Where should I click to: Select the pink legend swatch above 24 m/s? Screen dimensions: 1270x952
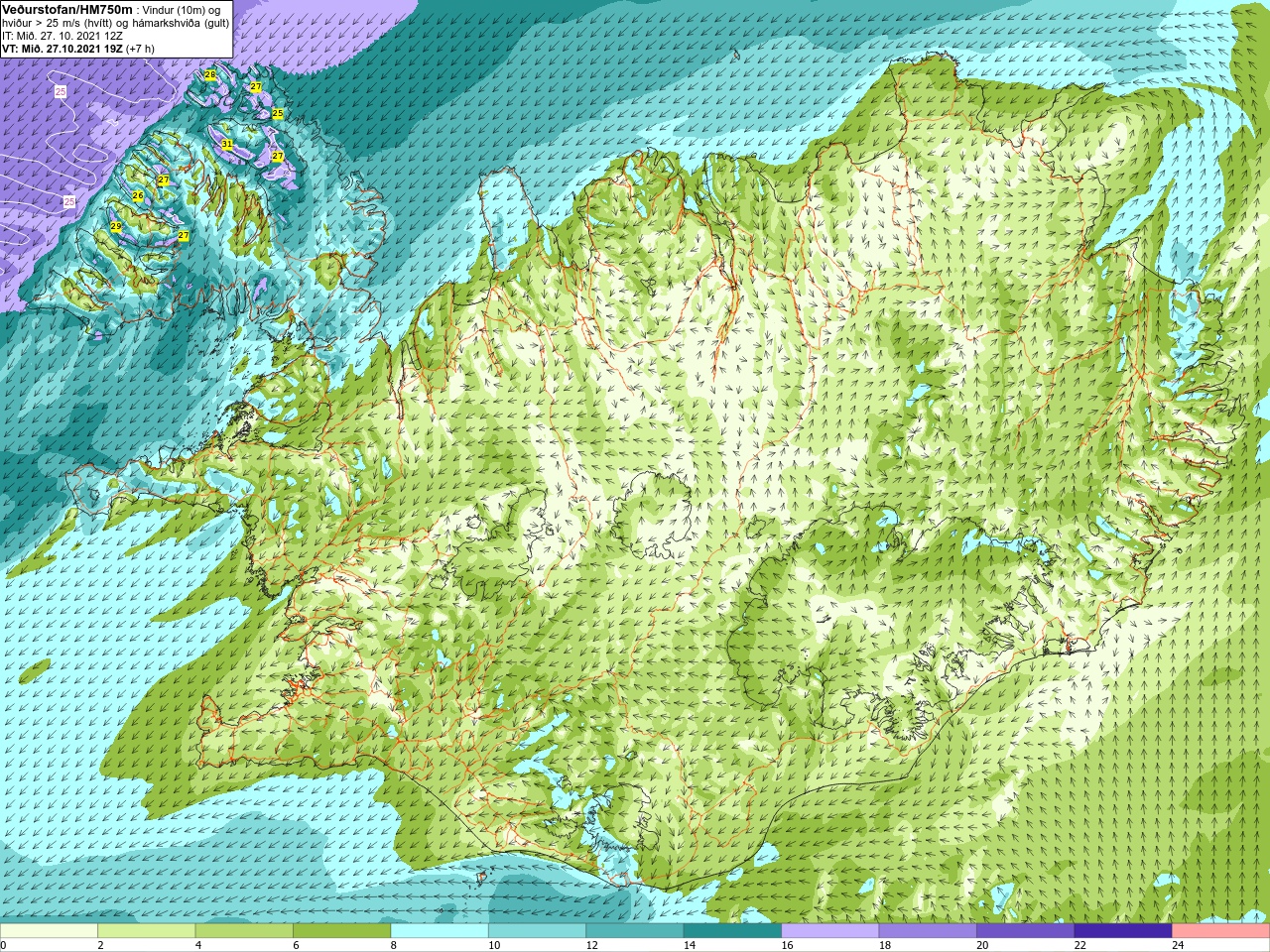pyautogui.click(x=1221, y=931)
